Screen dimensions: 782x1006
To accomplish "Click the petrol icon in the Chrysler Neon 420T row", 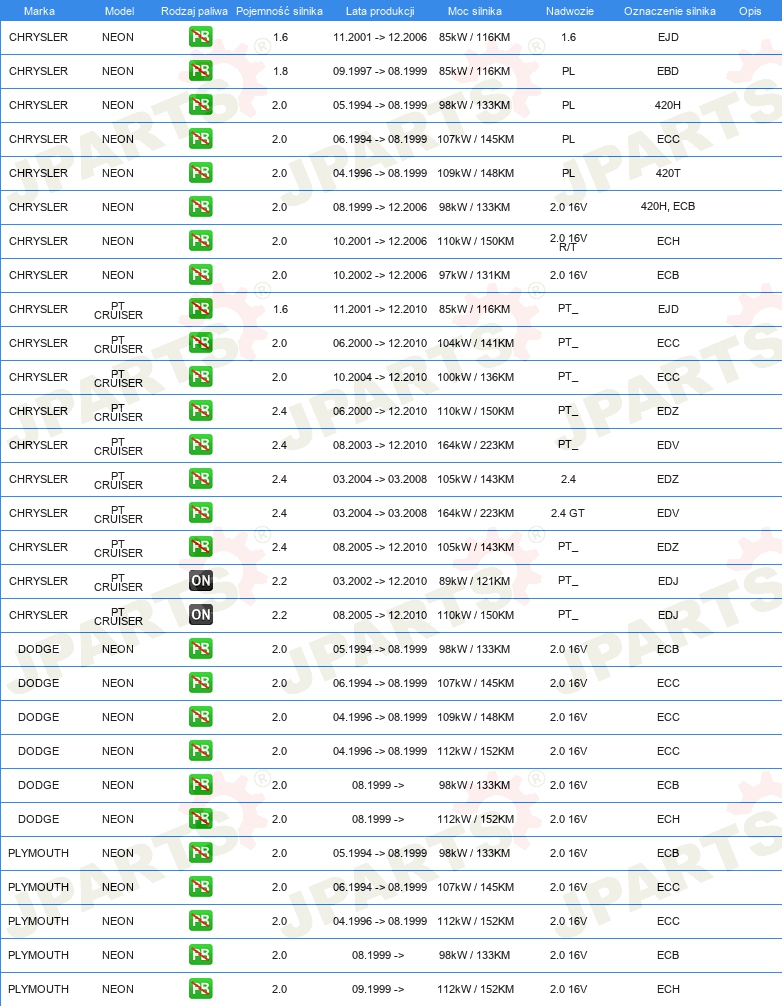I will coord(201,173).
